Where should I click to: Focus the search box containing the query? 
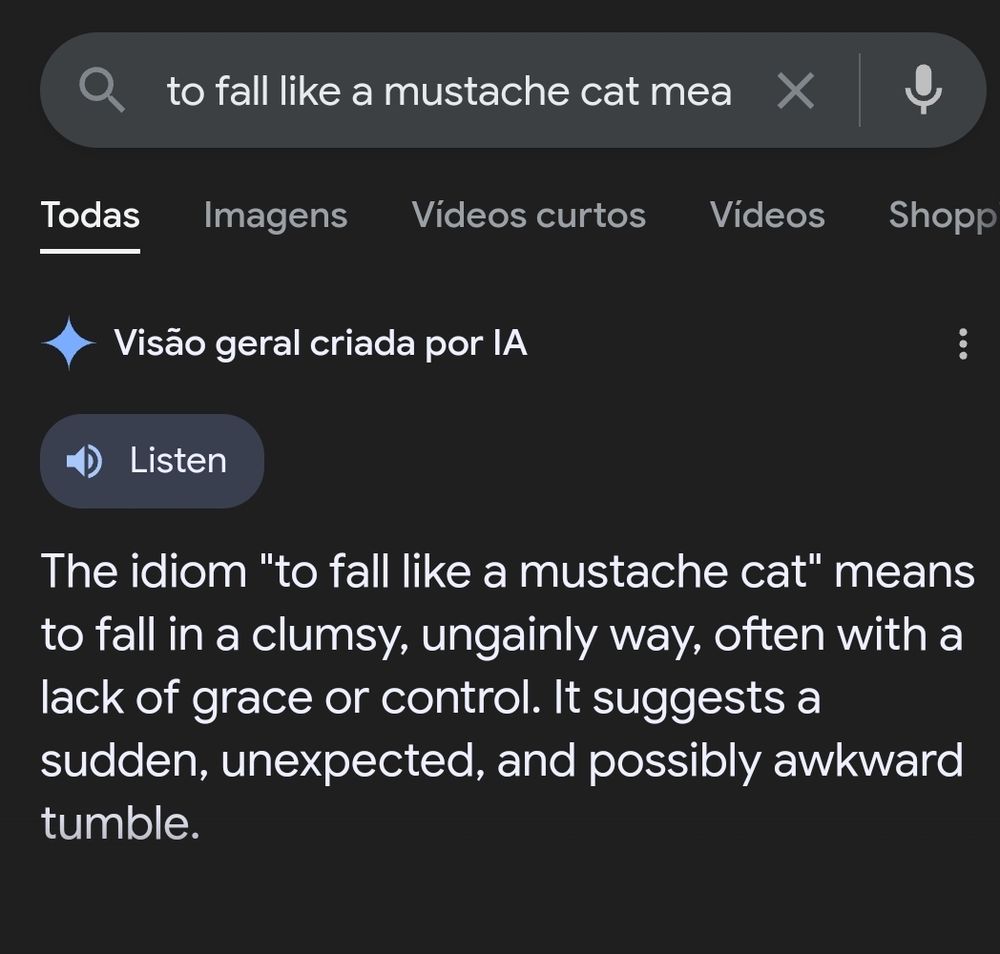[x=450, y=92]
